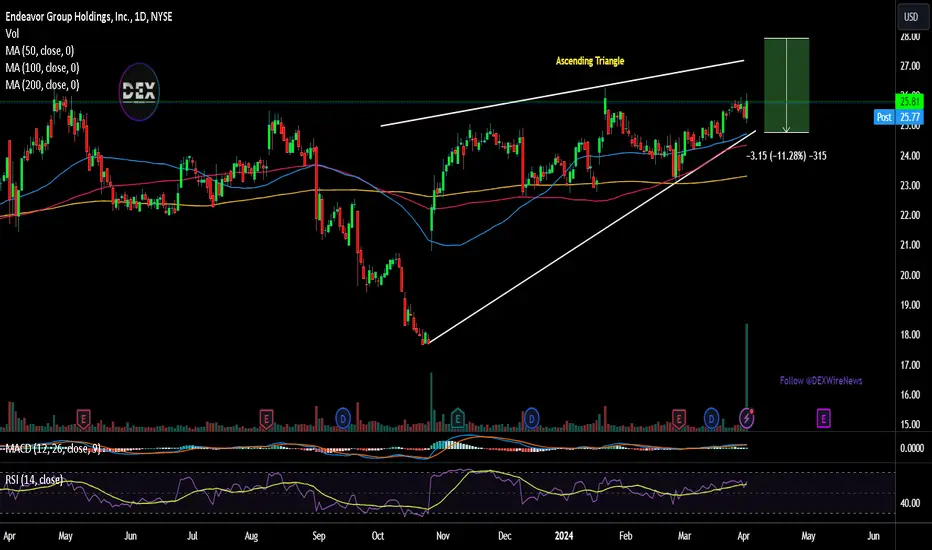Open the USD currency selector
The image size is (932, 550).
[911, 17]
